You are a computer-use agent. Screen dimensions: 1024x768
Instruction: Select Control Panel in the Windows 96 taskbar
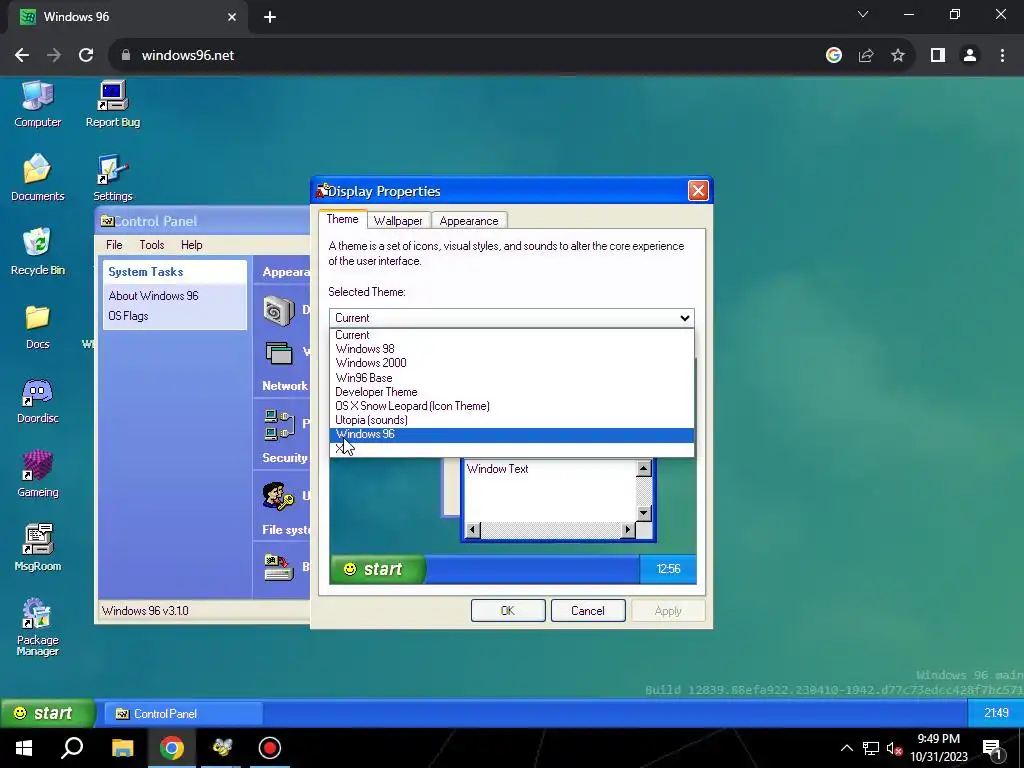(184, 714)
